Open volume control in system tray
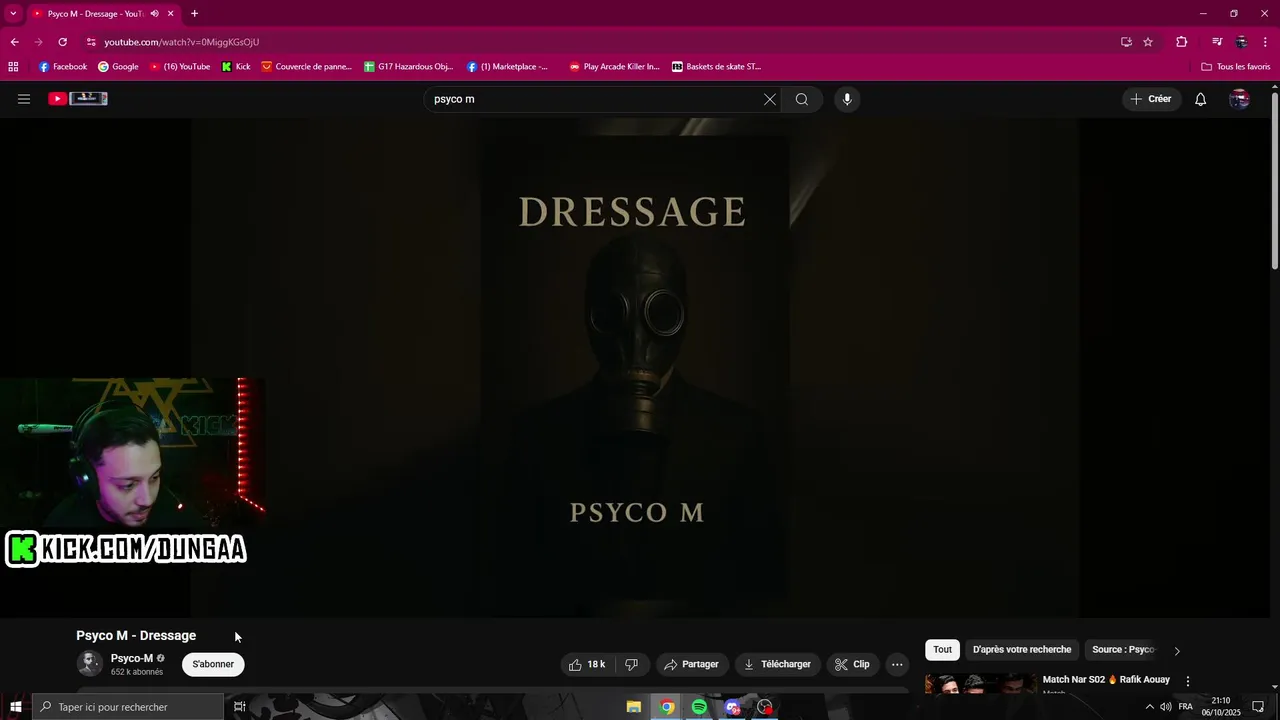1280x720 pixels. tap(1166, 707)
